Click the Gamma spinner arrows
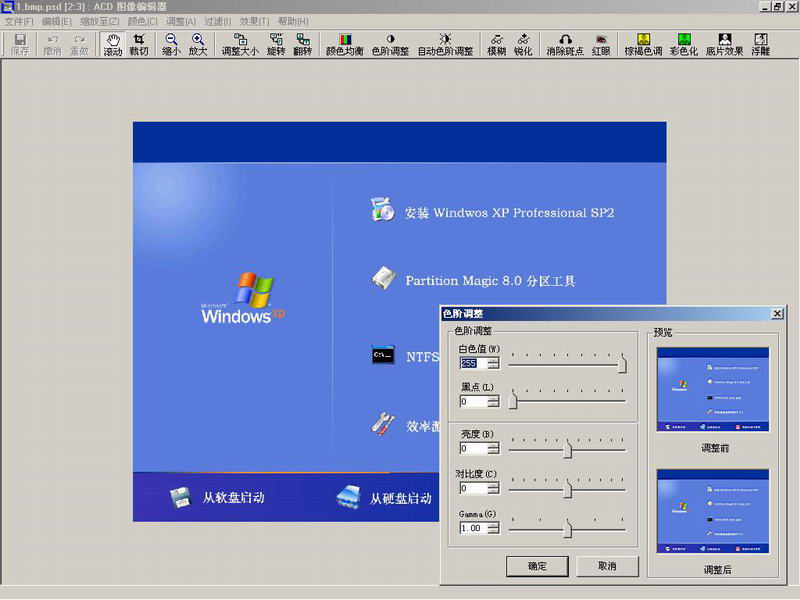The width and height of the screenshot is (800, 600). coord(493,528)
